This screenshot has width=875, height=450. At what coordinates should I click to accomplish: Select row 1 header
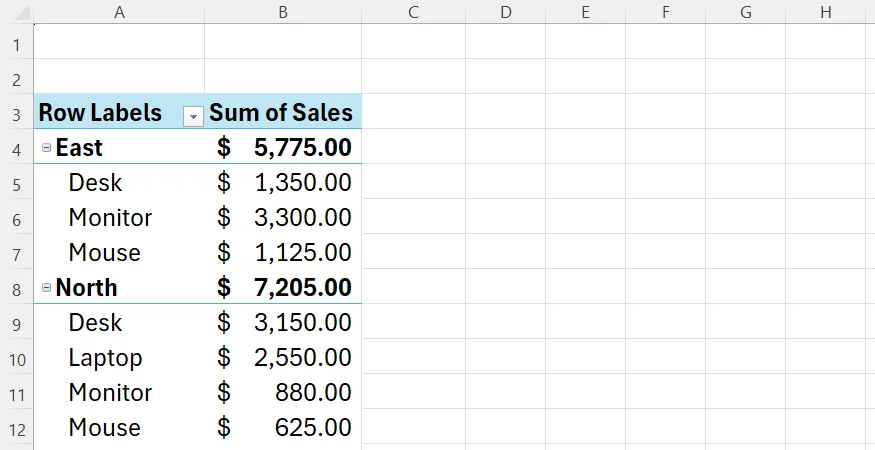[x=17, y=41]
